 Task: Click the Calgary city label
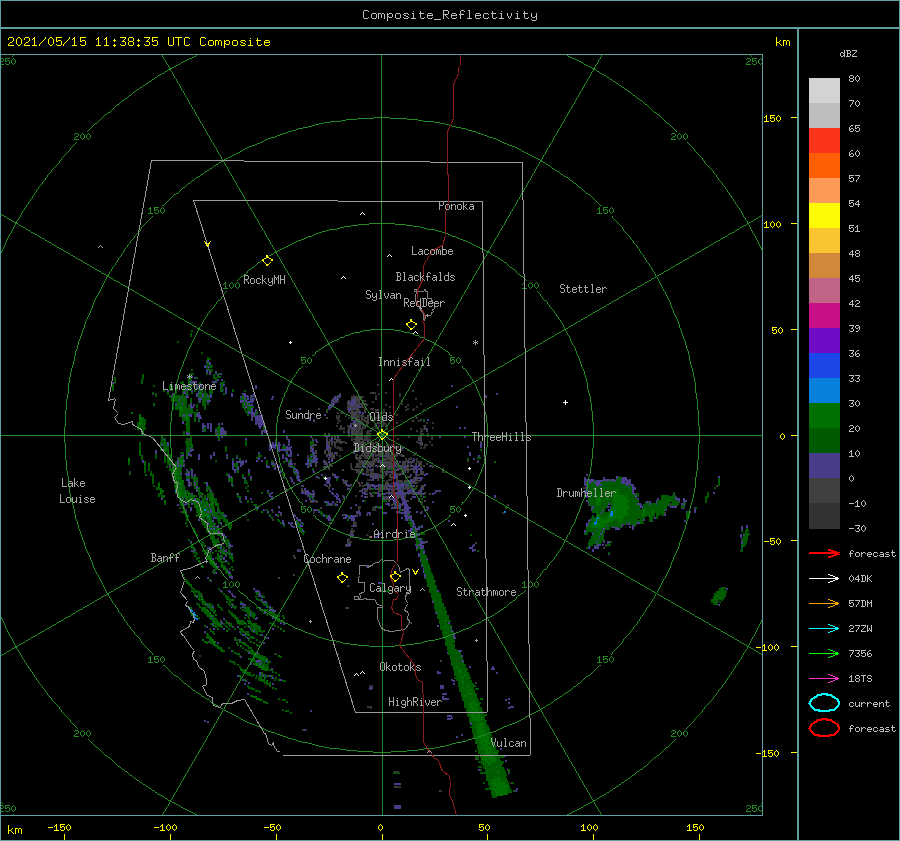tap(390, 588)
